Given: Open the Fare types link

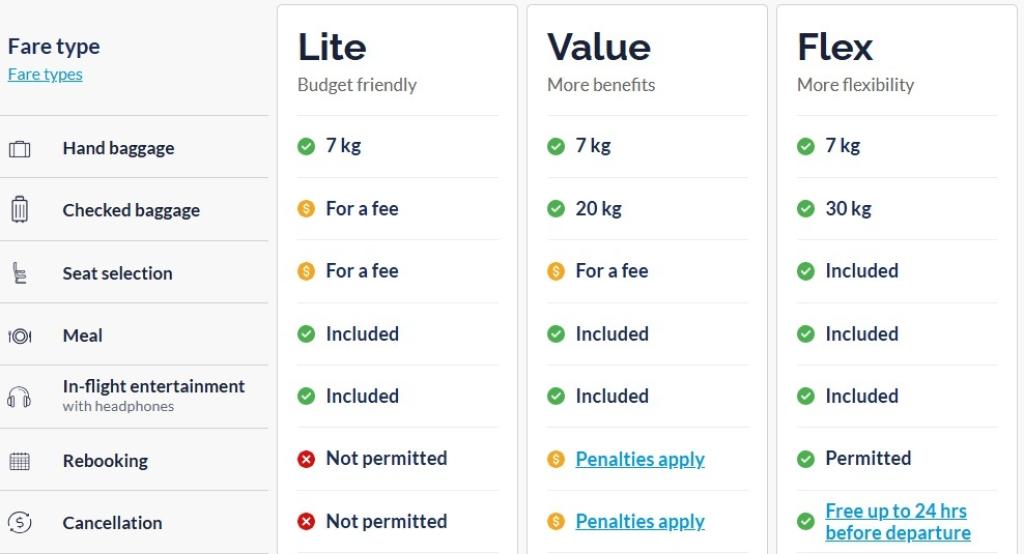Looking at the screenshot, I should pos(45,74).
